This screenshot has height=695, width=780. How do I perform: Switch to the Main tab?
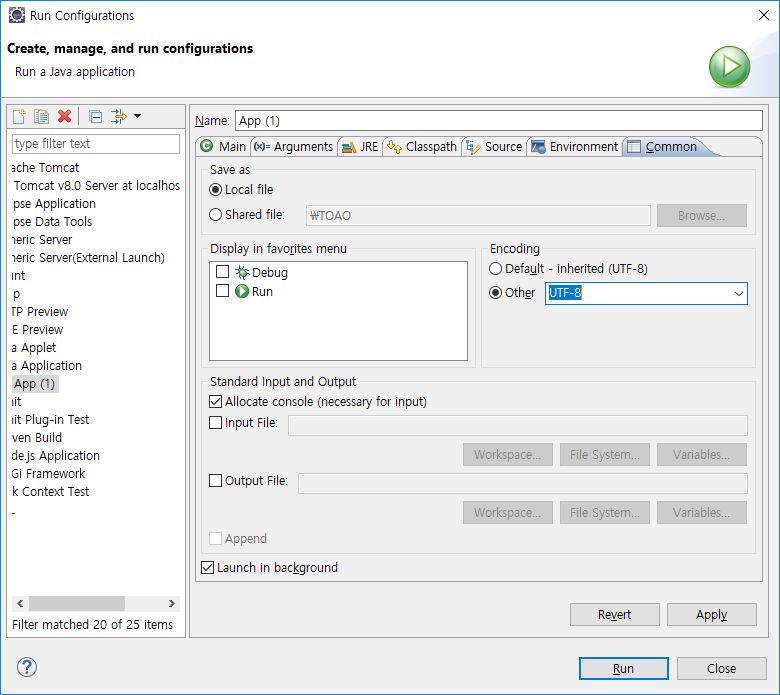tap(223, 146)
